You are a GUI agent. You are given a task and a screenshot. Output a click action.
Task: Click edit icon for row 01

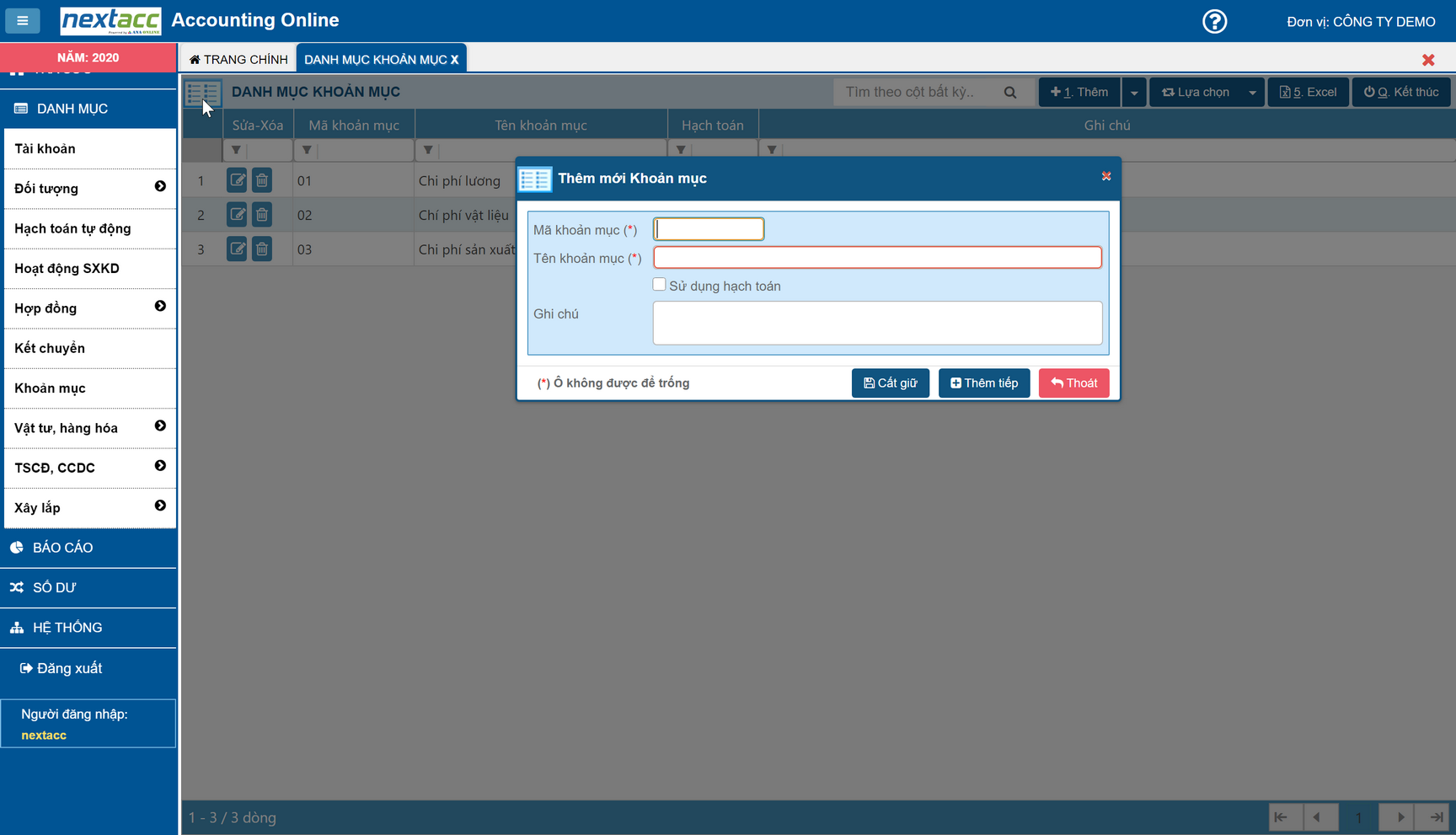pyautogui.click(x=237, y=180)
